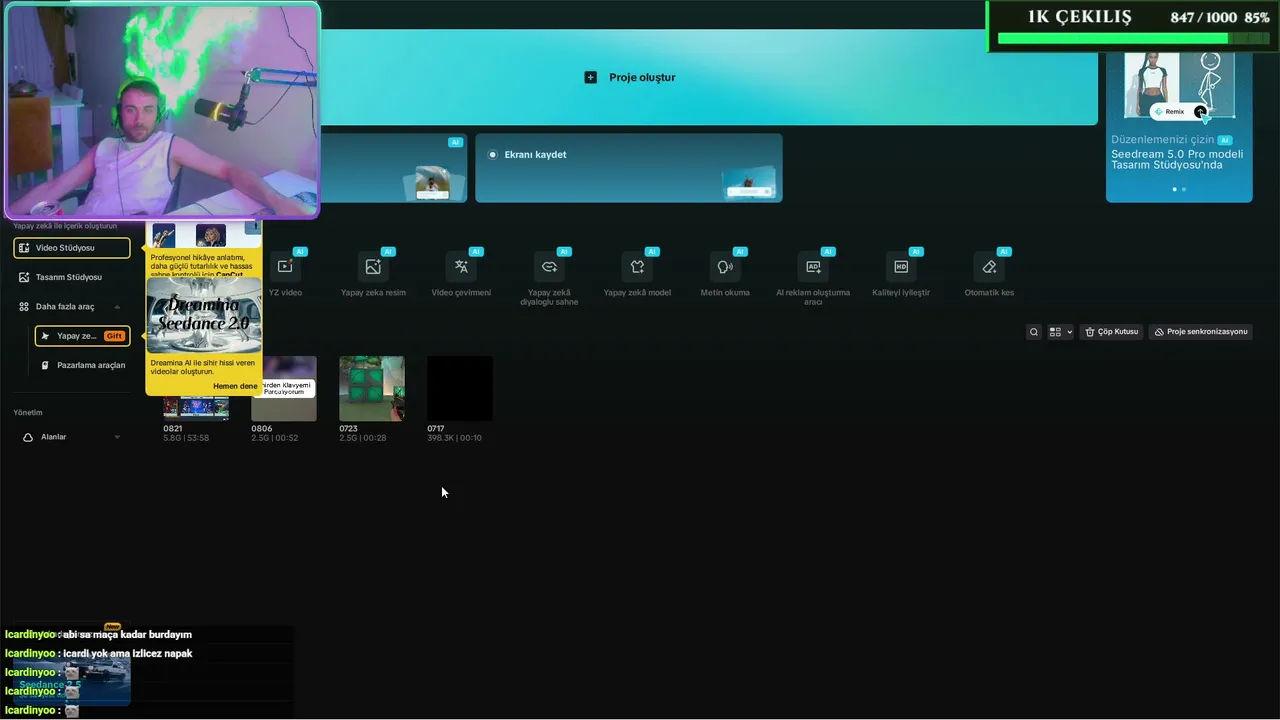Viewport: 1280px width, 720px height.
Task: Start the Metin okuma tool
Action: point(725,267)
